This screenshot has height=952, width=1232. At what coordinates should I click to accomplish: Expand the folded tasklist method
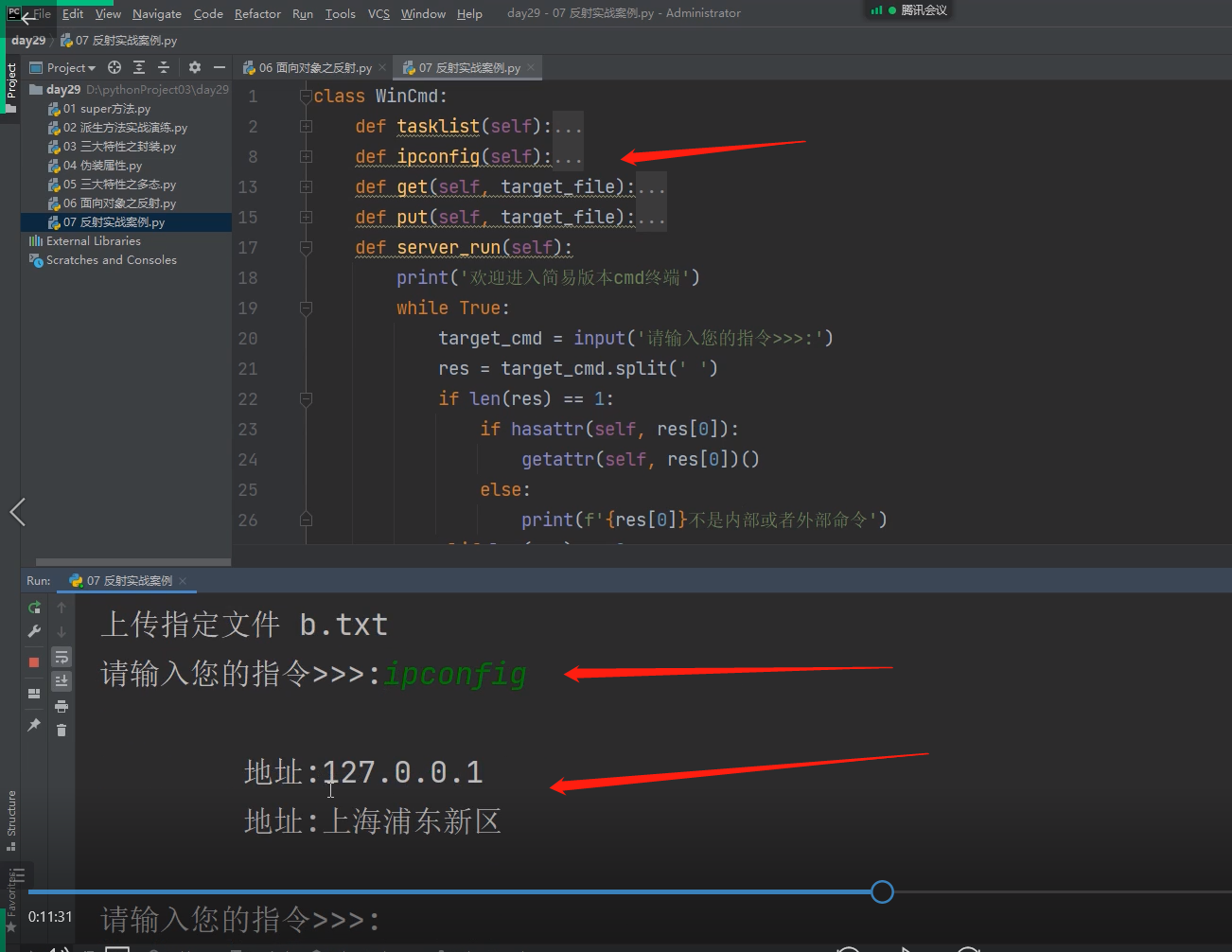pos(306,127)
